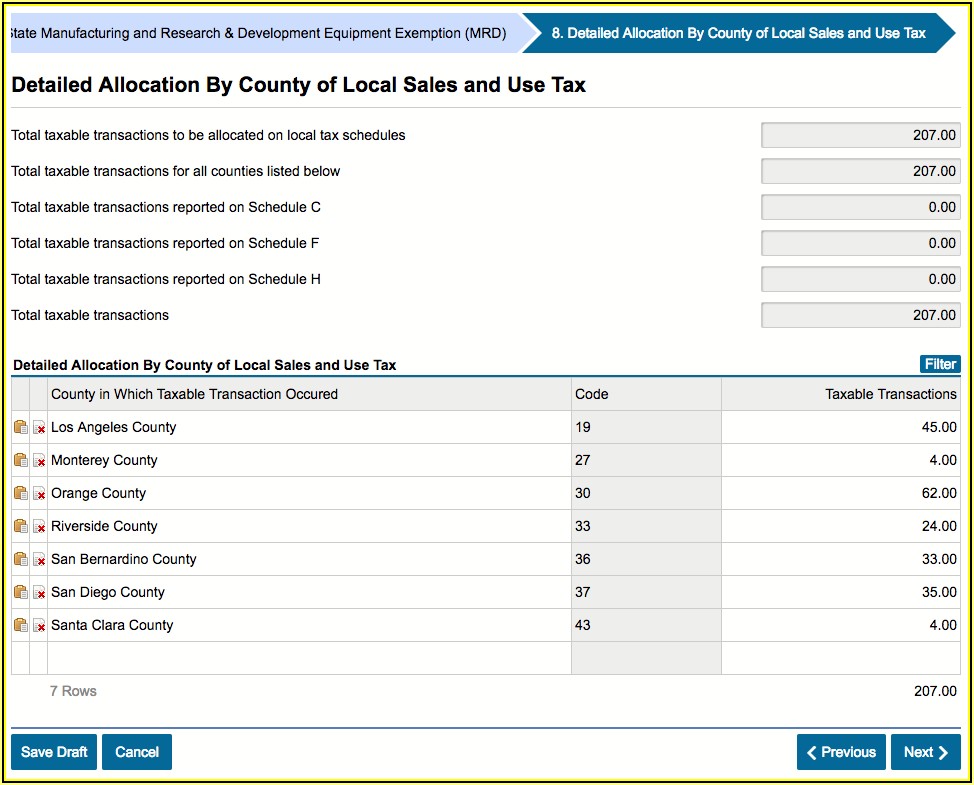The image size is (974, 785).
Task: Remove the San Diego County row
Action: pyautogui.click(x=40, y=593)
